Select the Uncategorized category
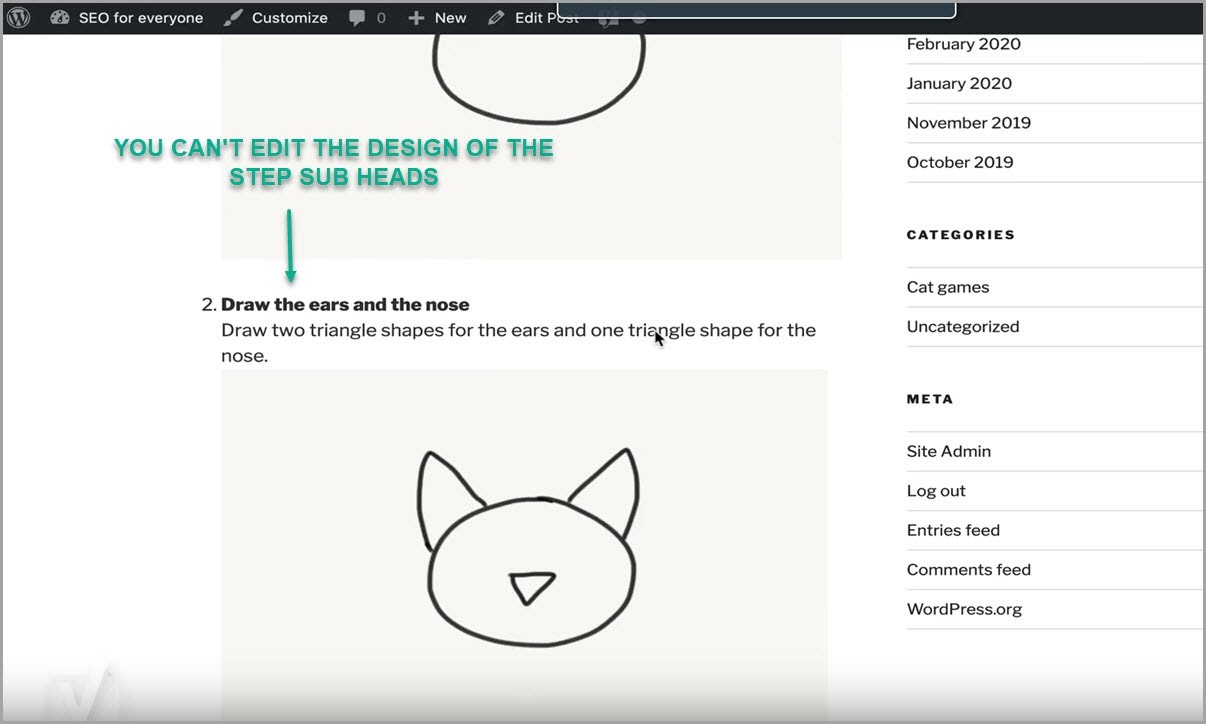The height and width of the screenshot is (724, 1206). (x=962, y=326)
